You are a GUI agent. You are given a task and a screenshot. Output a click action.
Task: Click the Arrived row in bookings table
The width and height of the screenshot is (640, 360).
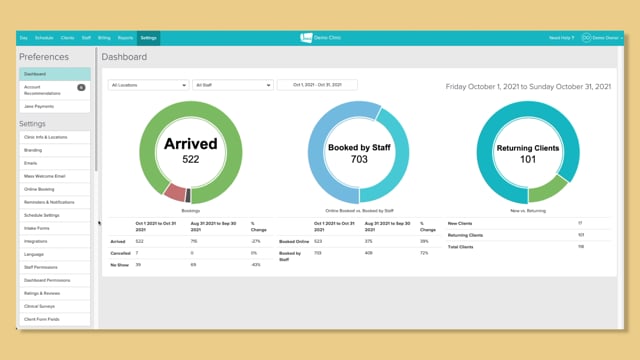point(191,242)
